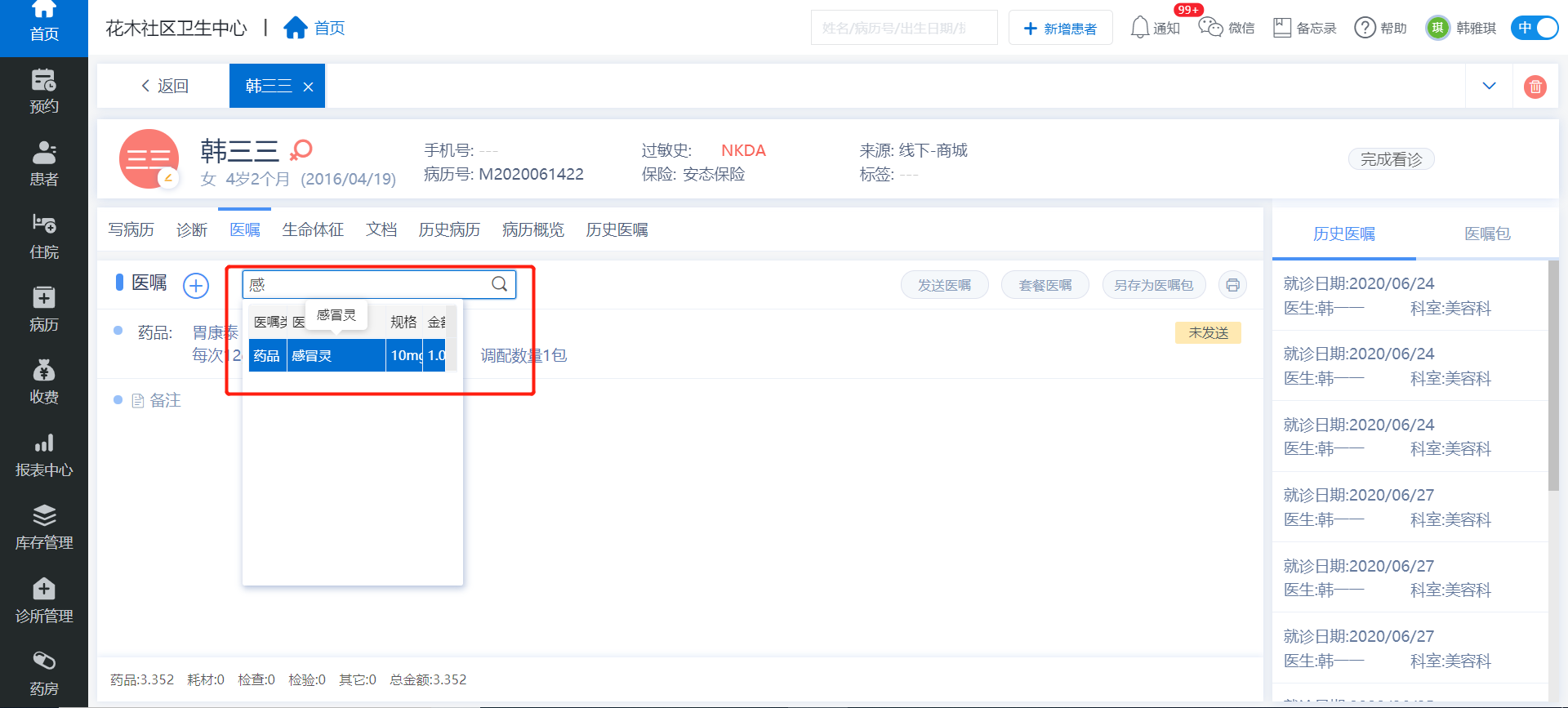Click the right panel vertical scrollbar

[x=1553, y=376]
